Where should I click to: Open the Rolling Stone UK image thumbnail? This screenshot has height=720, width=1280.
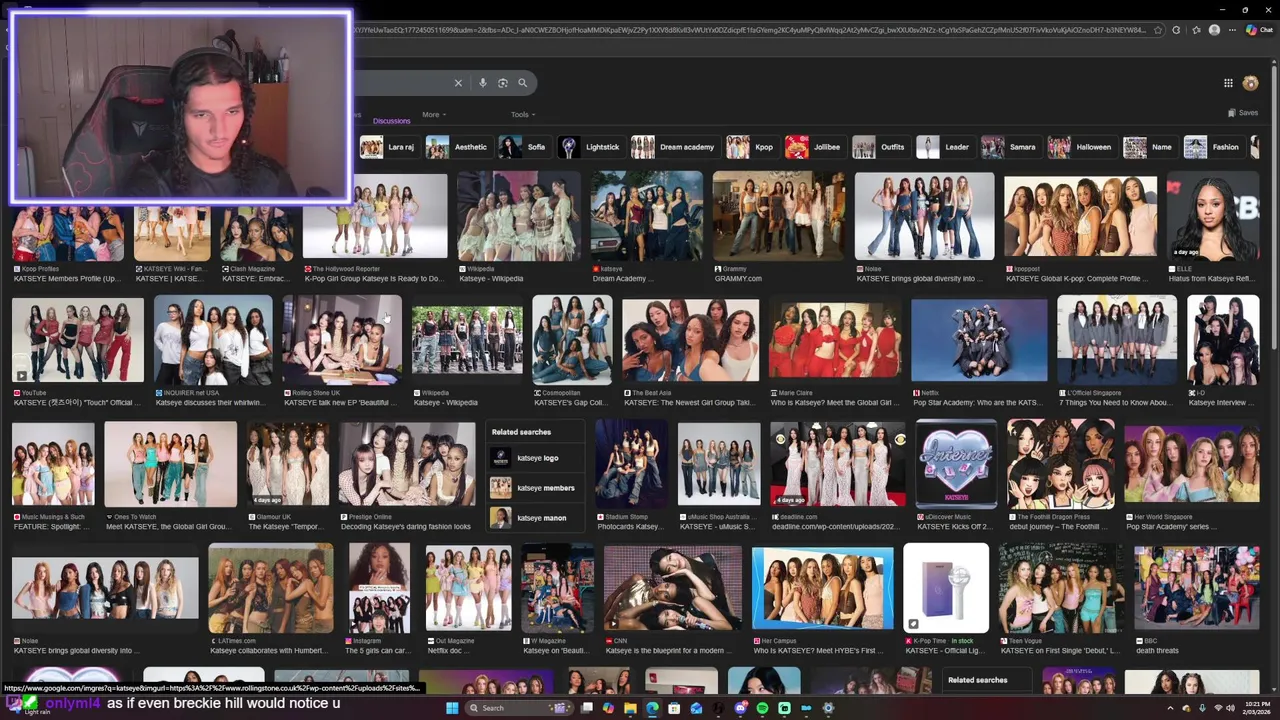[342, 340]
